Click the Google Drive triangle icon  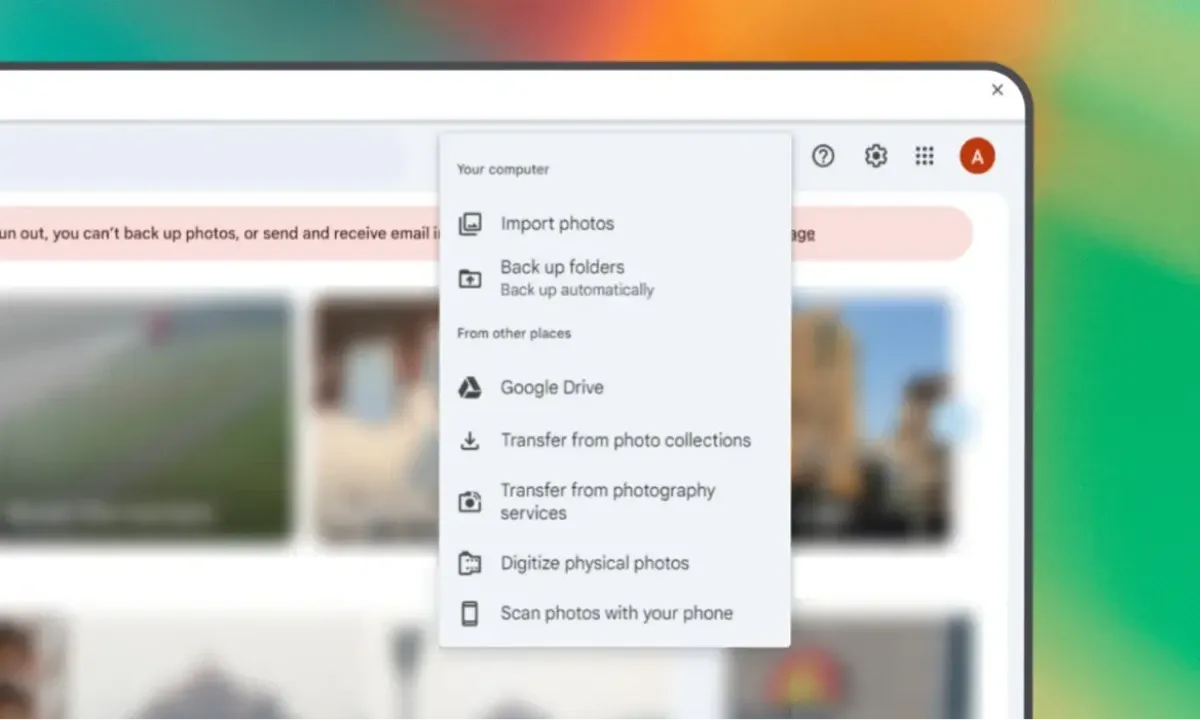pos(470,388)
